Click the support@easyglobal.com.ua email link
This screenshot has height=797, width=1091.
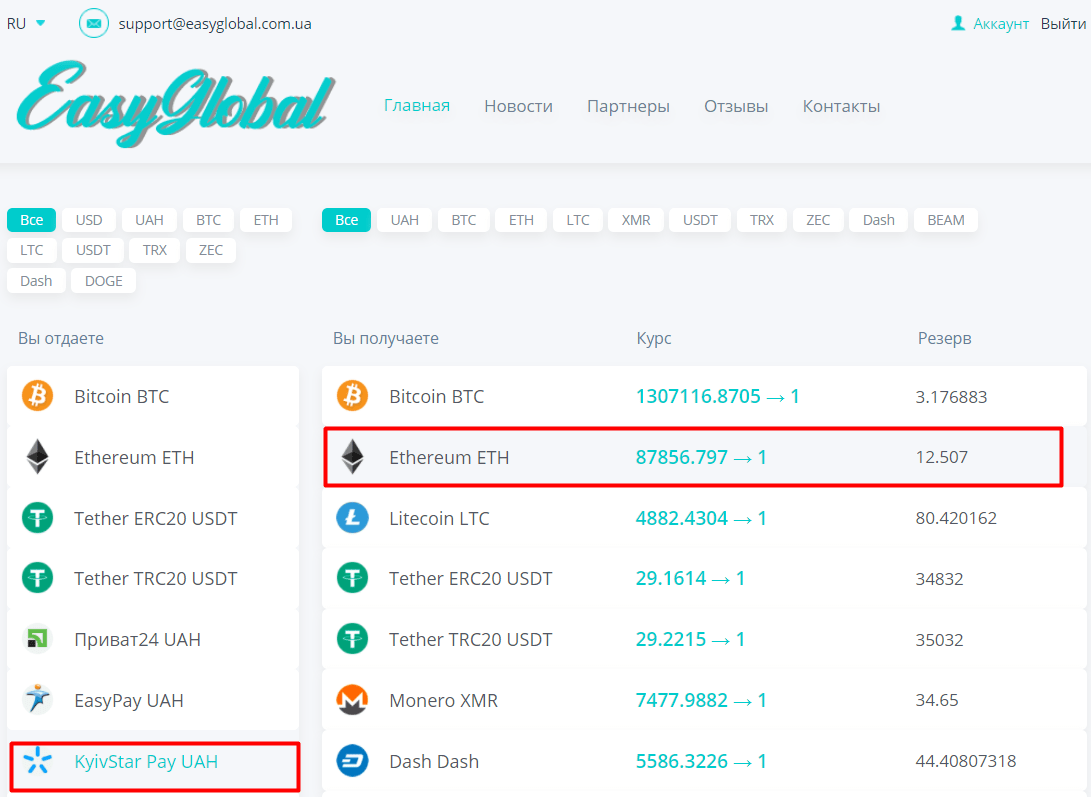pos(215,23)
